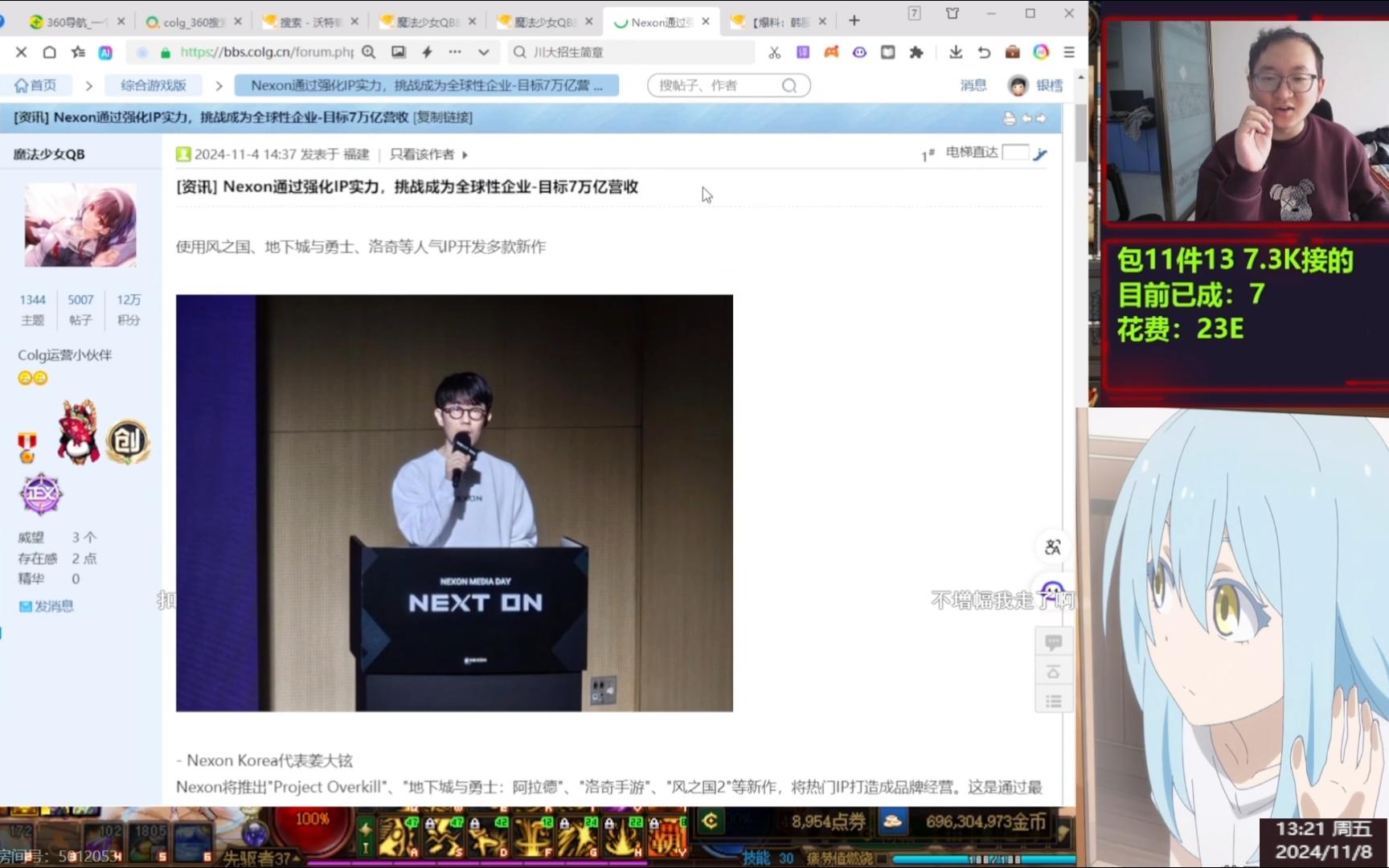Click the undo closed-tab arrow icon
This screenshot has width=1389, height=868.
[x=984, y=52]
